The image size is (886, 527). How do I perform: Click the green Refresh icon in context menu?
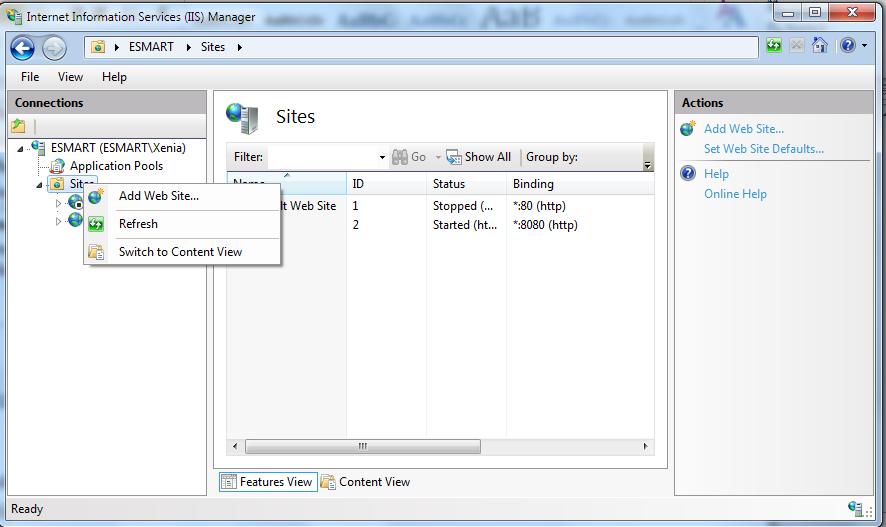[96, 224]
